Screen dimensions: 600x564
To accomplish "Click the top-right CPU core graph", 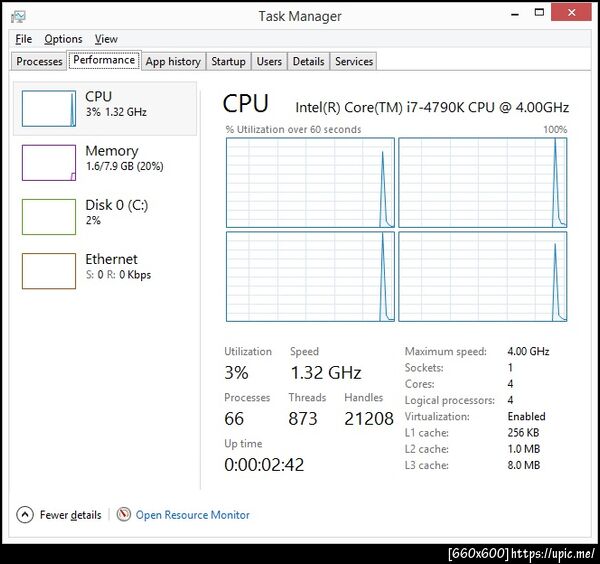I will point(483,183).
